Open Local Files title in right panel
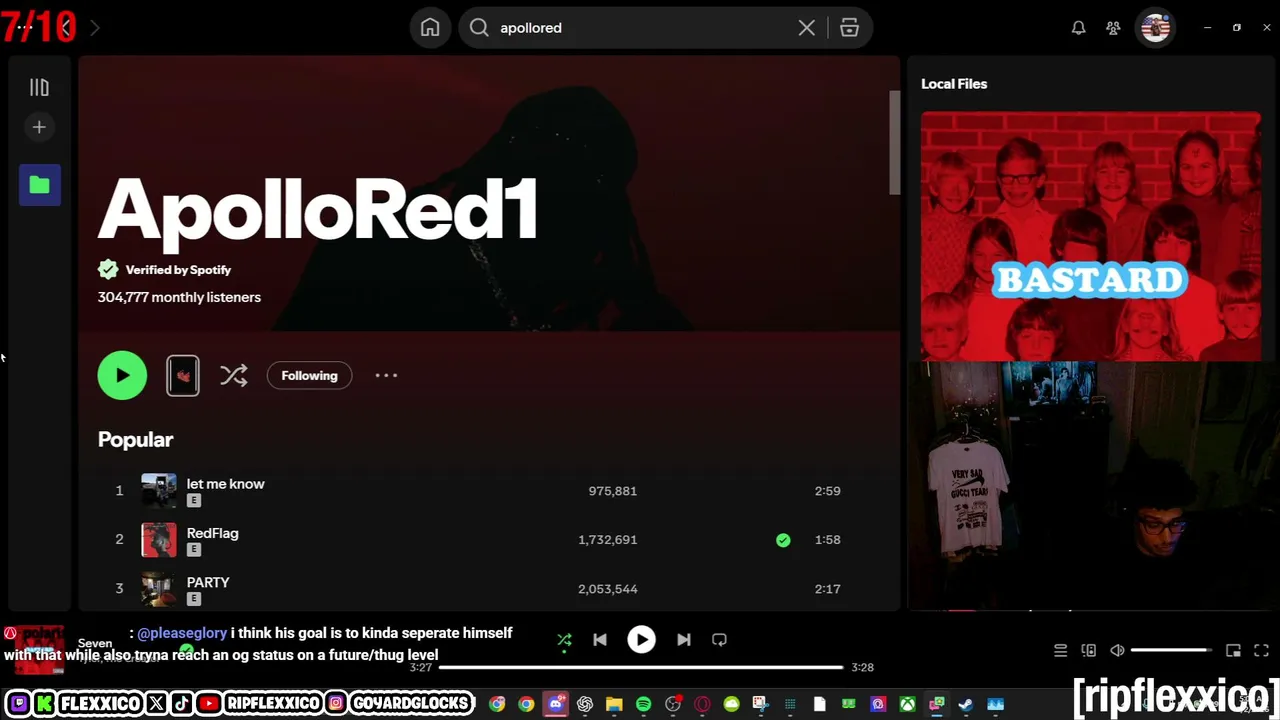 pyautogui.click(x=954, y=84)
